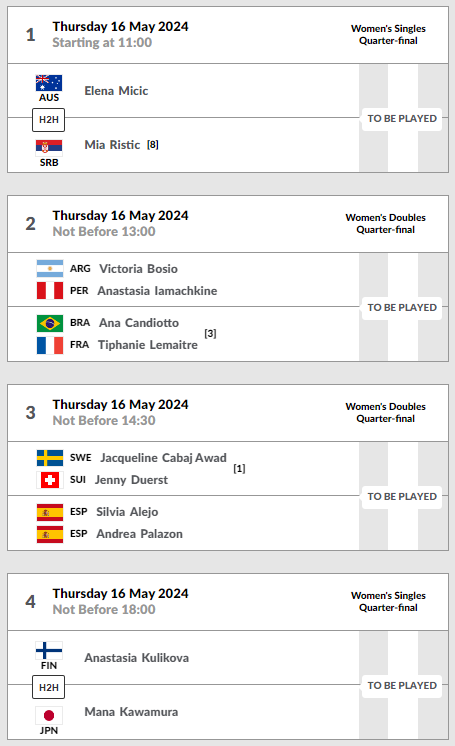Select Victoria Bosio player name

pyautogui.click(x=138, y=269)
